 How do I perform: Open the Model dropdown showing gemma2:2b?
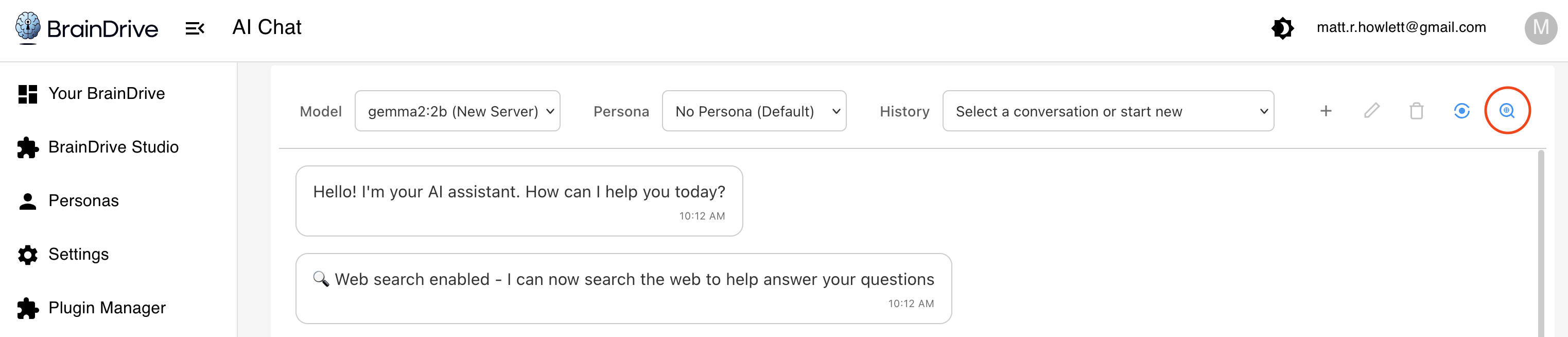point(457,111)
